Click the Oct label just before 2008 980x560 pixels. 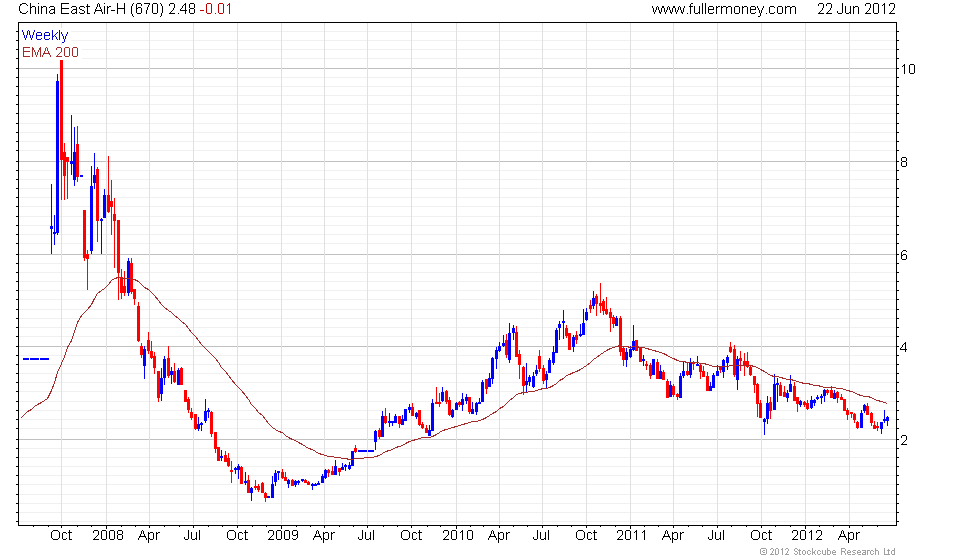tap(61, 536)
